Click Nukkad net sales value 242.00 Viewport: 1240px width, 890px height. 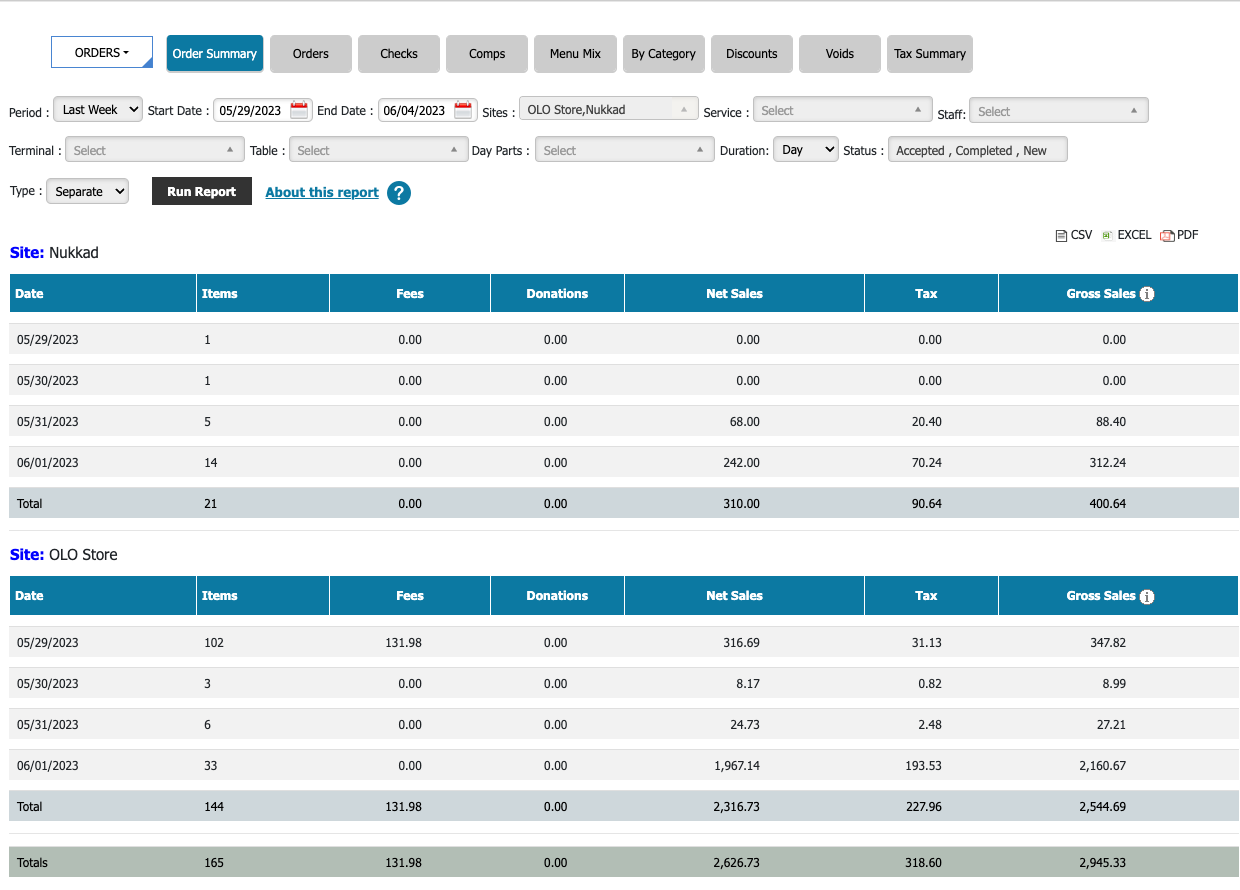tap(741, 463)
